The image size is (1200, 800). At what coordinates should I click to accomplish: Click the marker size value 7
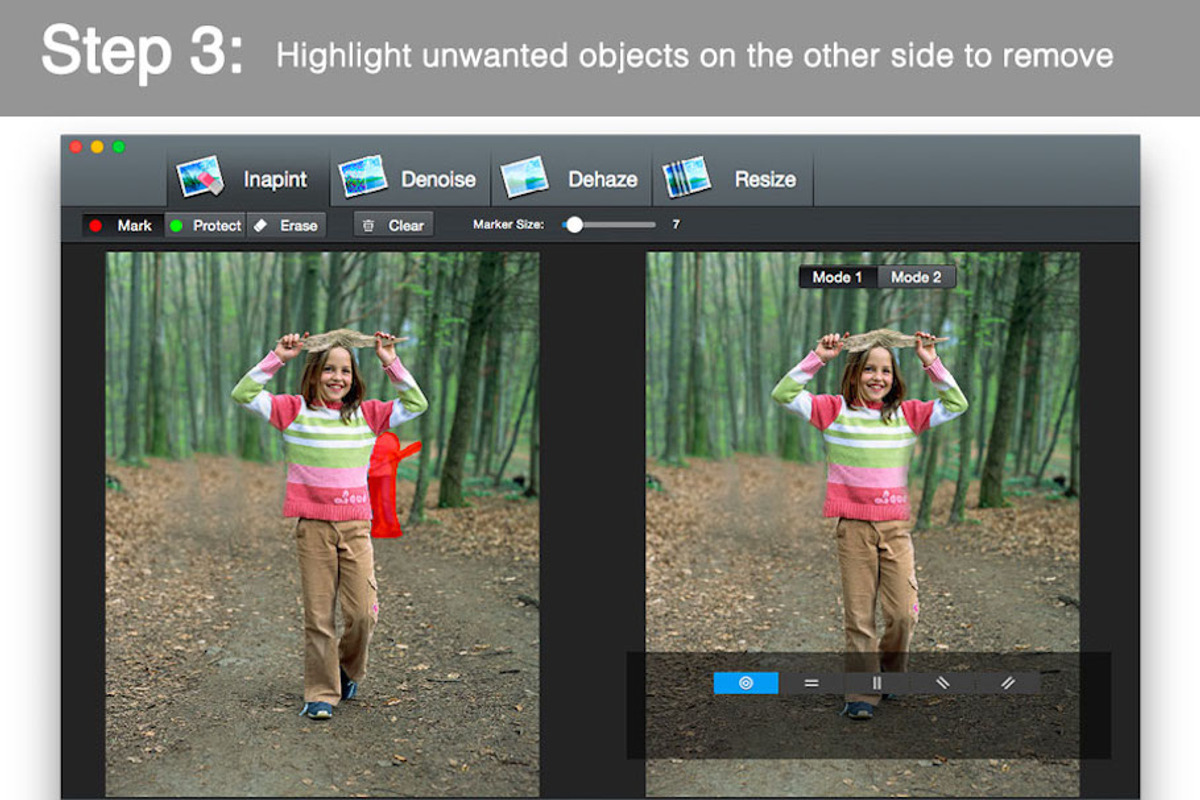pyautogui.click(x=676, y=225)
